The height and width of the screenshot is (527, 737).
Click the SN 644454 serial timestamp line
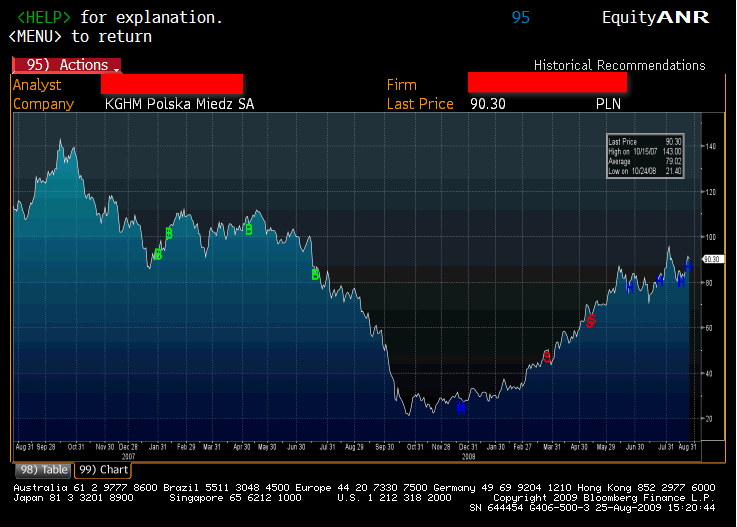[592, 508]
